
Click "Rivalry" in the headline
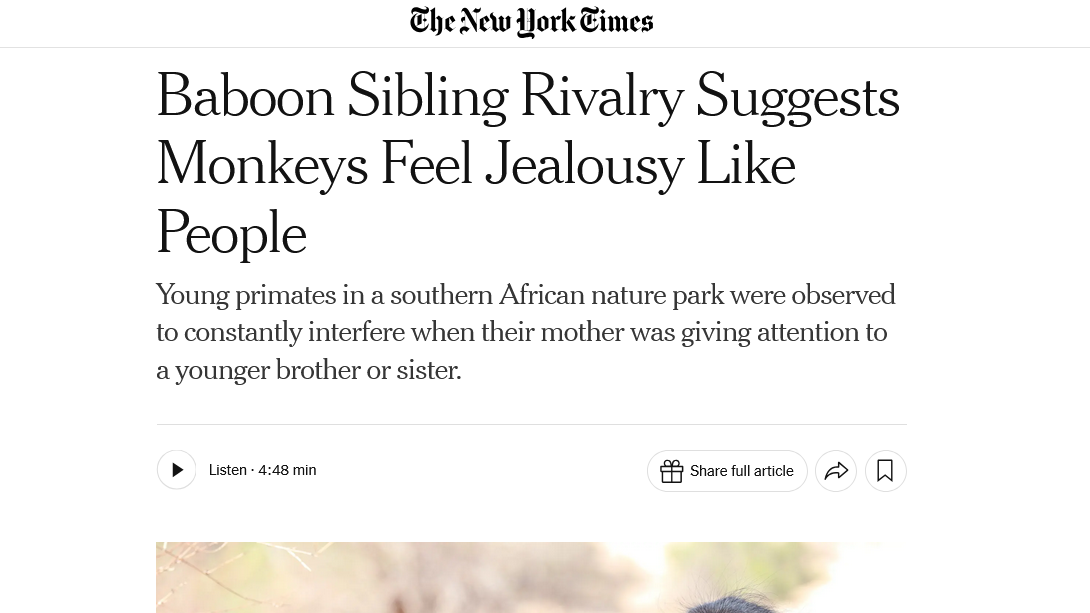click(x=601, y=98)
